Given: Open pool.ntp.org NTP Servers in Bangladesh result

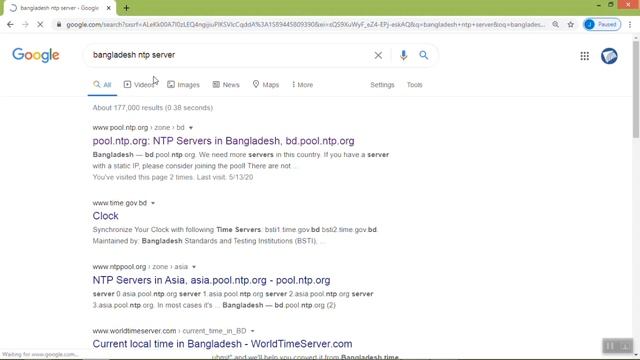Looking at the screenshot, I should [223, 141].
